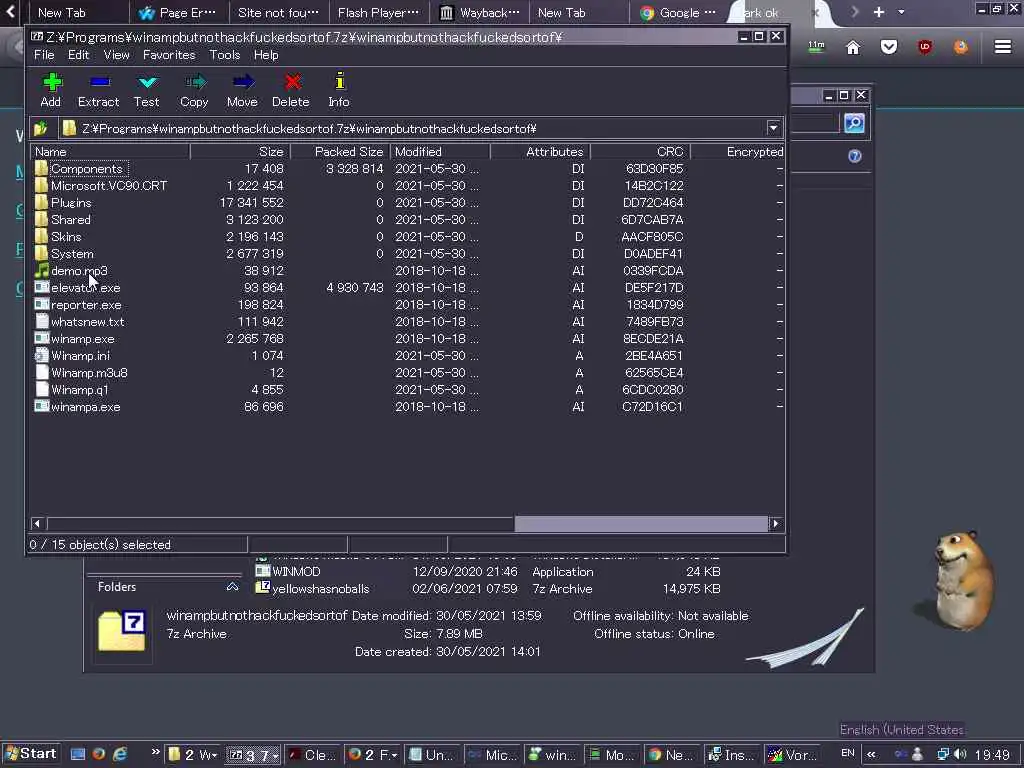Switch to the Google browser tab
Image resolution: width=1024 pixels, height=768 pixels.
678,12
